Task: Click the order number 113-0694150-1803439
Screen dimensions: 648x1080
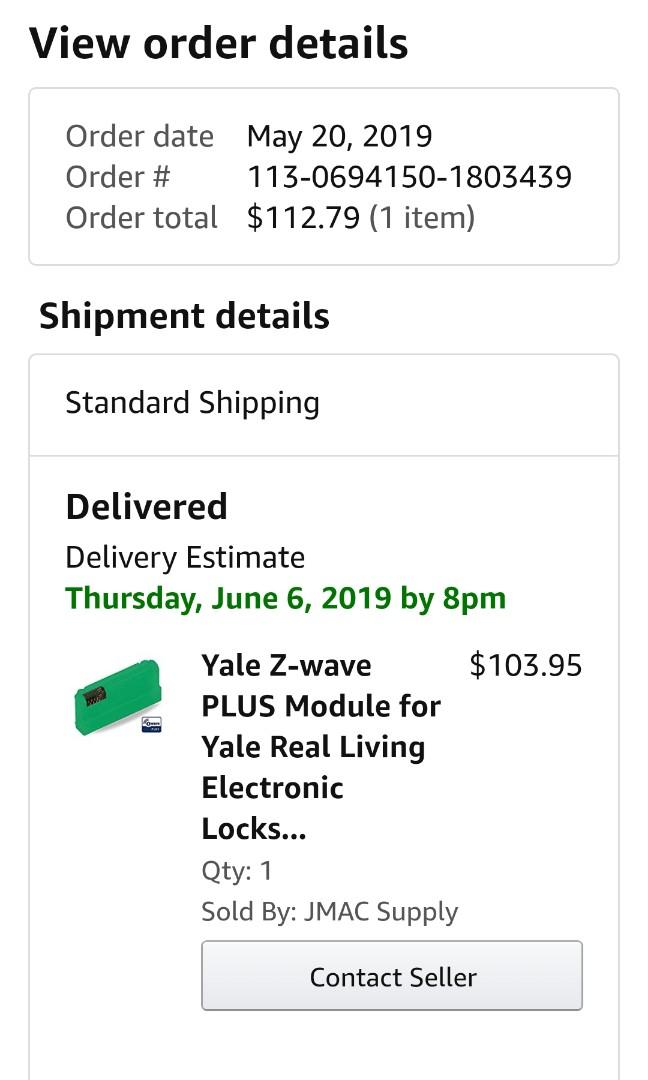Action: coord(409,177)
